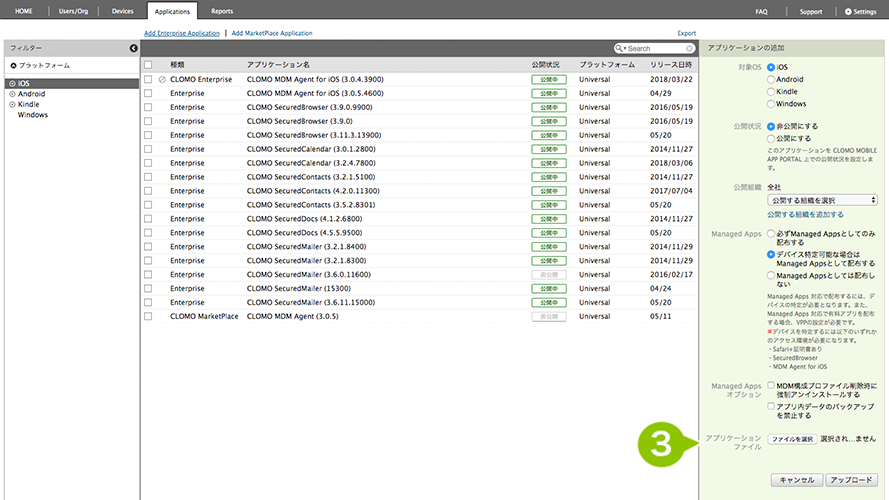Screen dimensions: 889x500
Task: Check CLOMO SecuredMailer (15300) row checkbox
Action: pos(148,289)
